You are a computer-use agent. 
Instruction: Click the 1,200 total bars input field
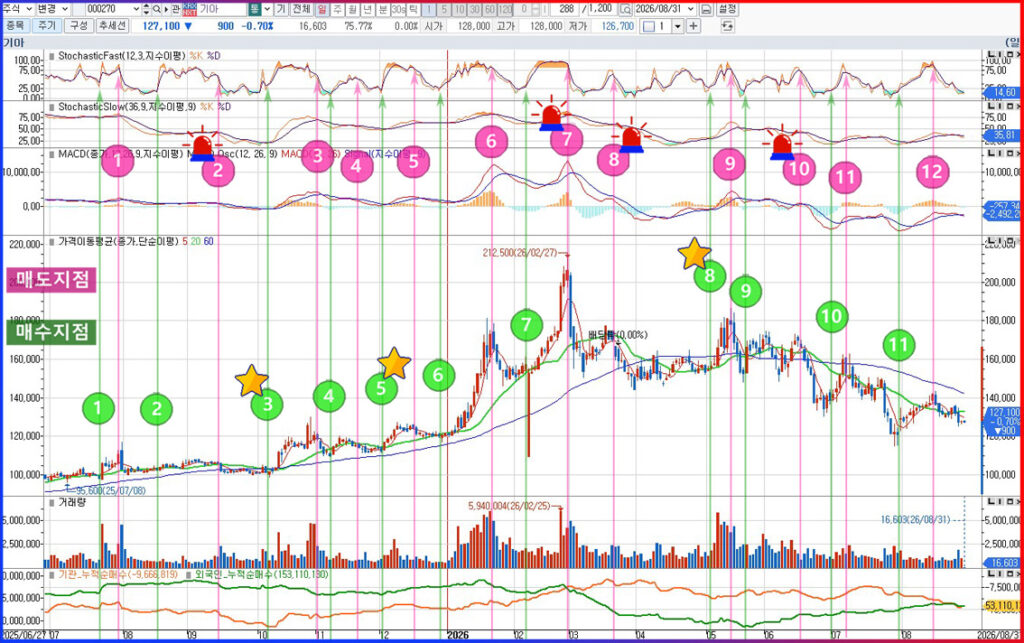coord(601,9)
